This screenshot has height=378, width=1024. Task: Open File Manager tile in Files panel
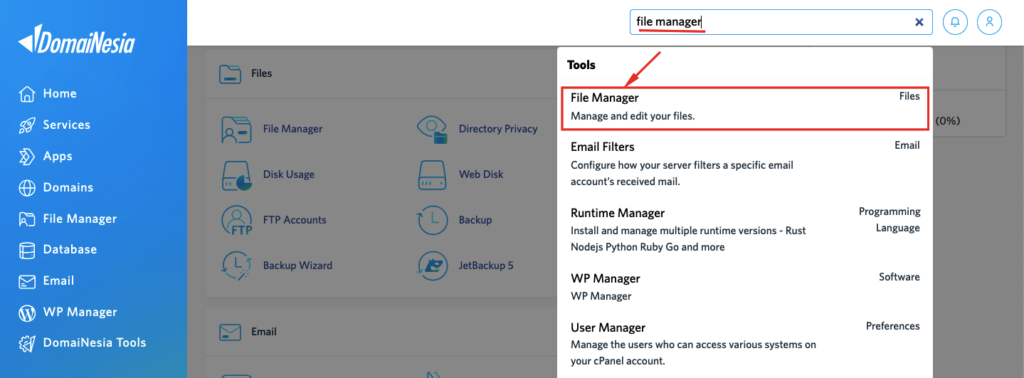point(272,129)
